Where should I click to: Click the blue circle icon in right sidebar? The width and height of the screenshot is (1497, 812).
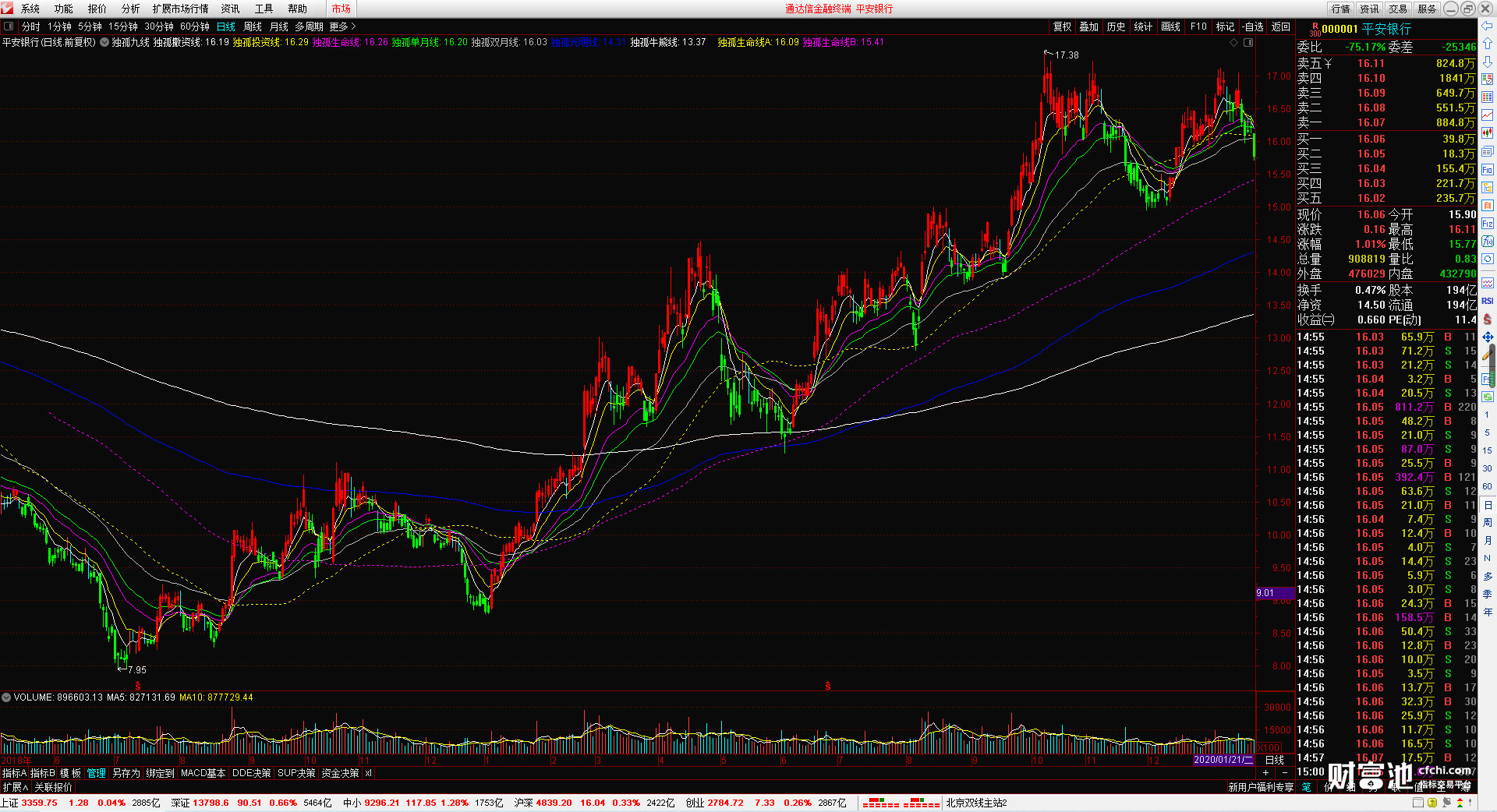tap(1488, 259)
